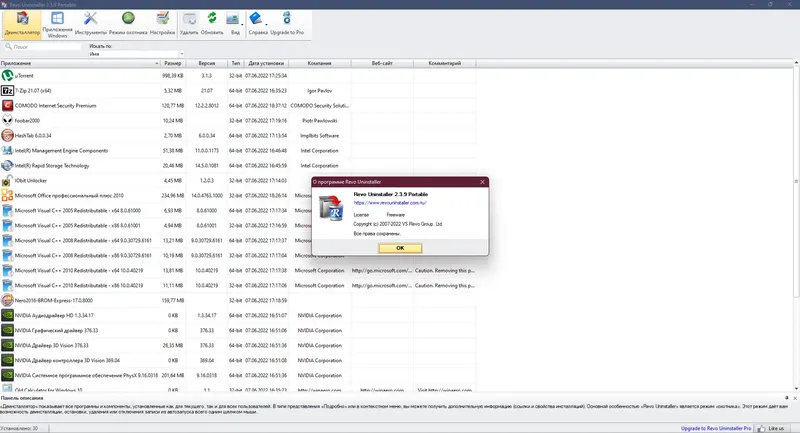Select the µTorrent icon in the list

[x=7, y=75]
